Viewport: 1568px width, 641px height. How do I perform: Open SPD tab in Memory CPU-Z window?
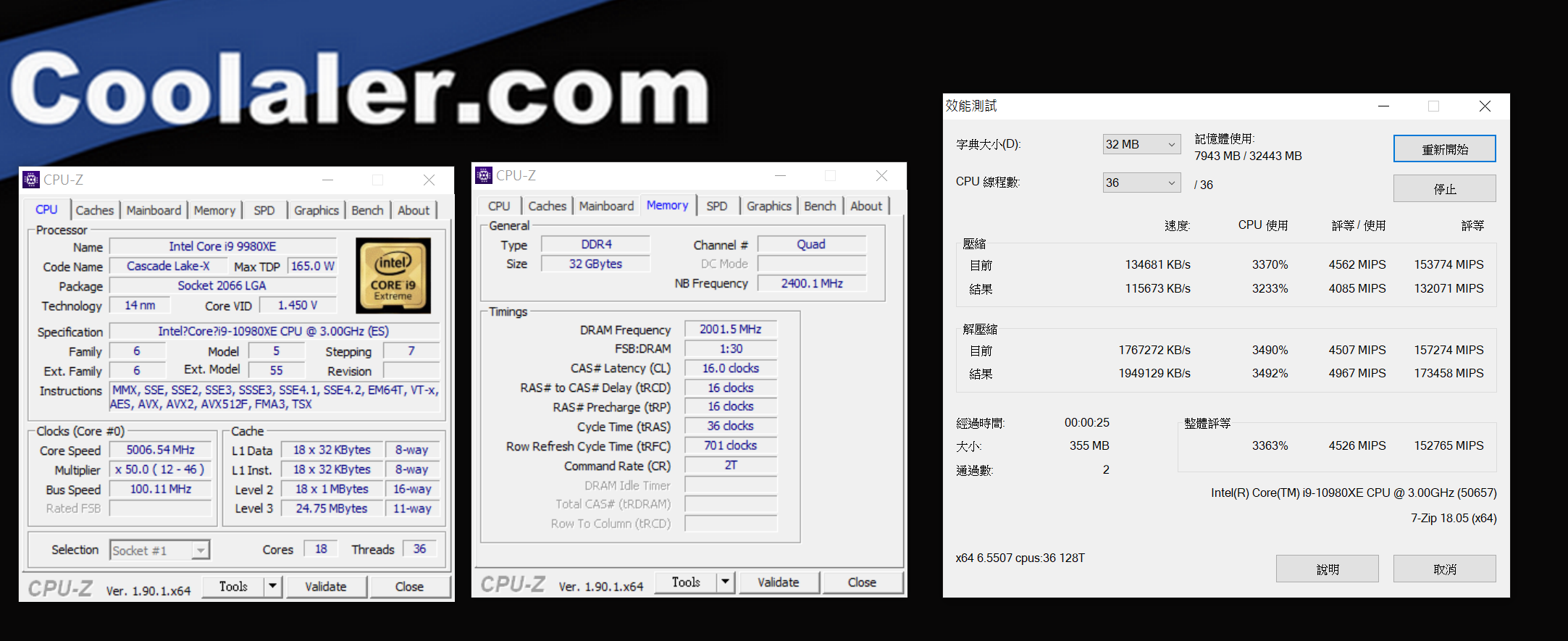pos(717,206)
